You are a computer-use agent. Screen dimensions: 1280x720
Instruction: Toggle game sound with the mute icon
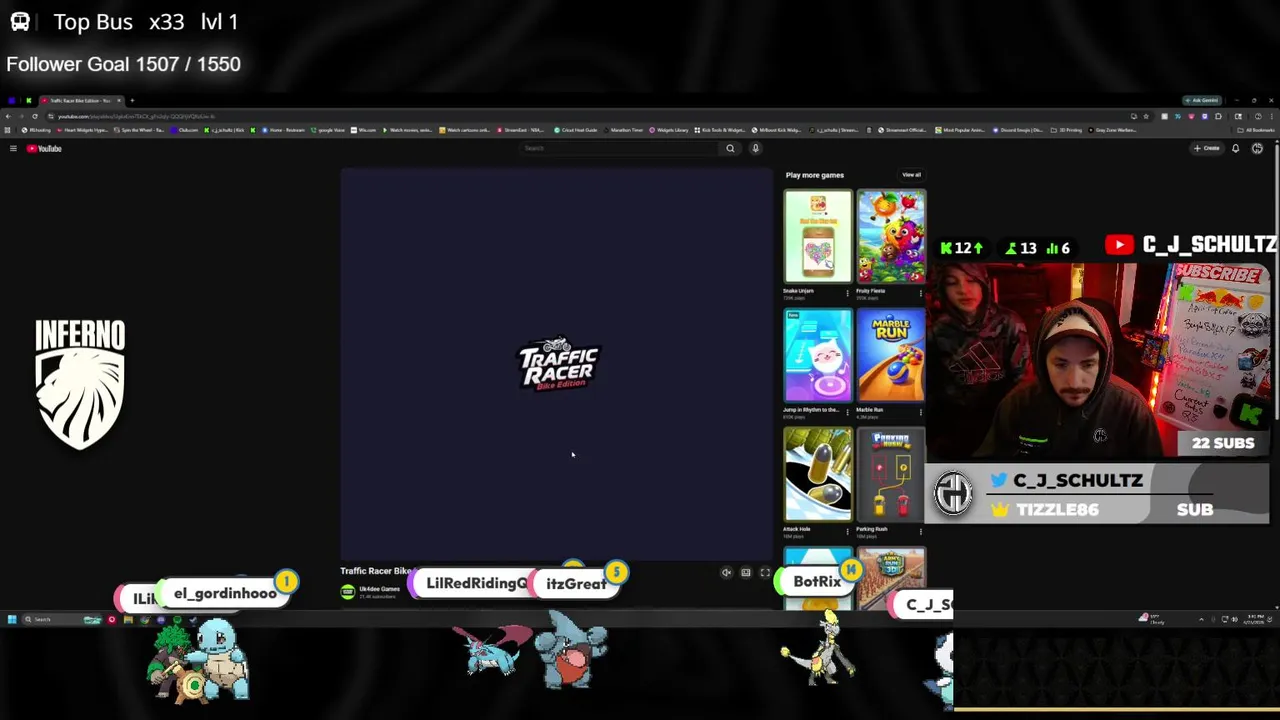coord(727,573)
